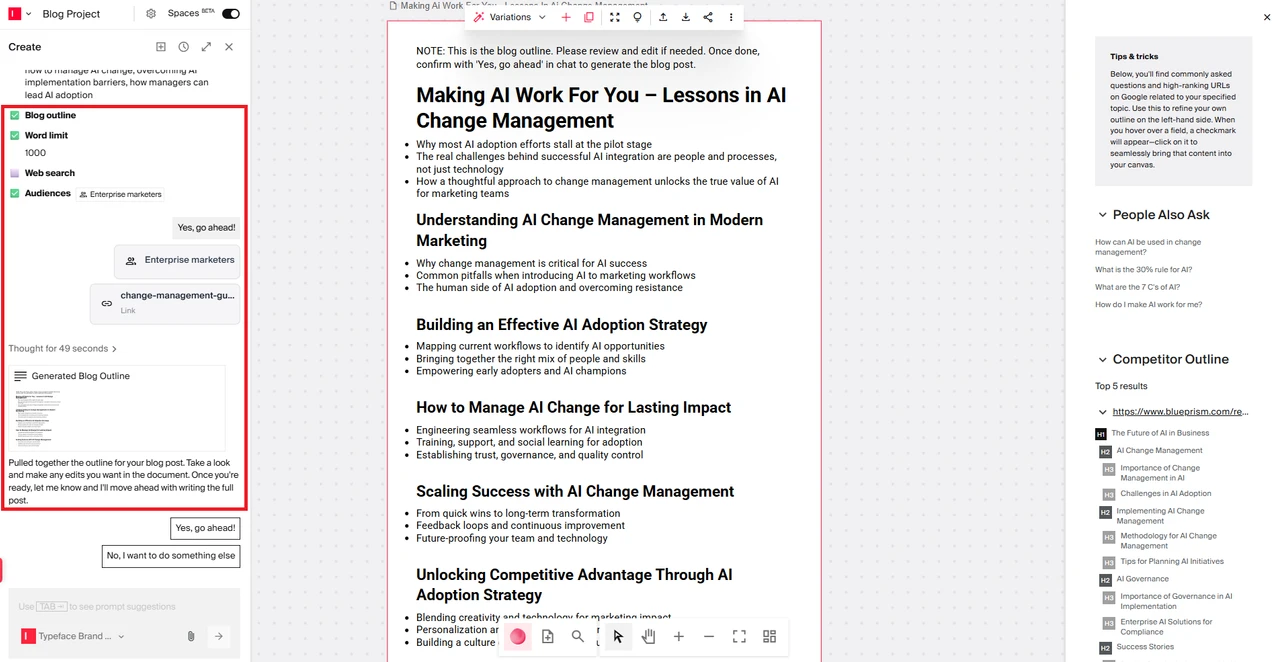Click the pink plus add icon
The width and height of the screenshot is (1272, 662).
(566, 17)
